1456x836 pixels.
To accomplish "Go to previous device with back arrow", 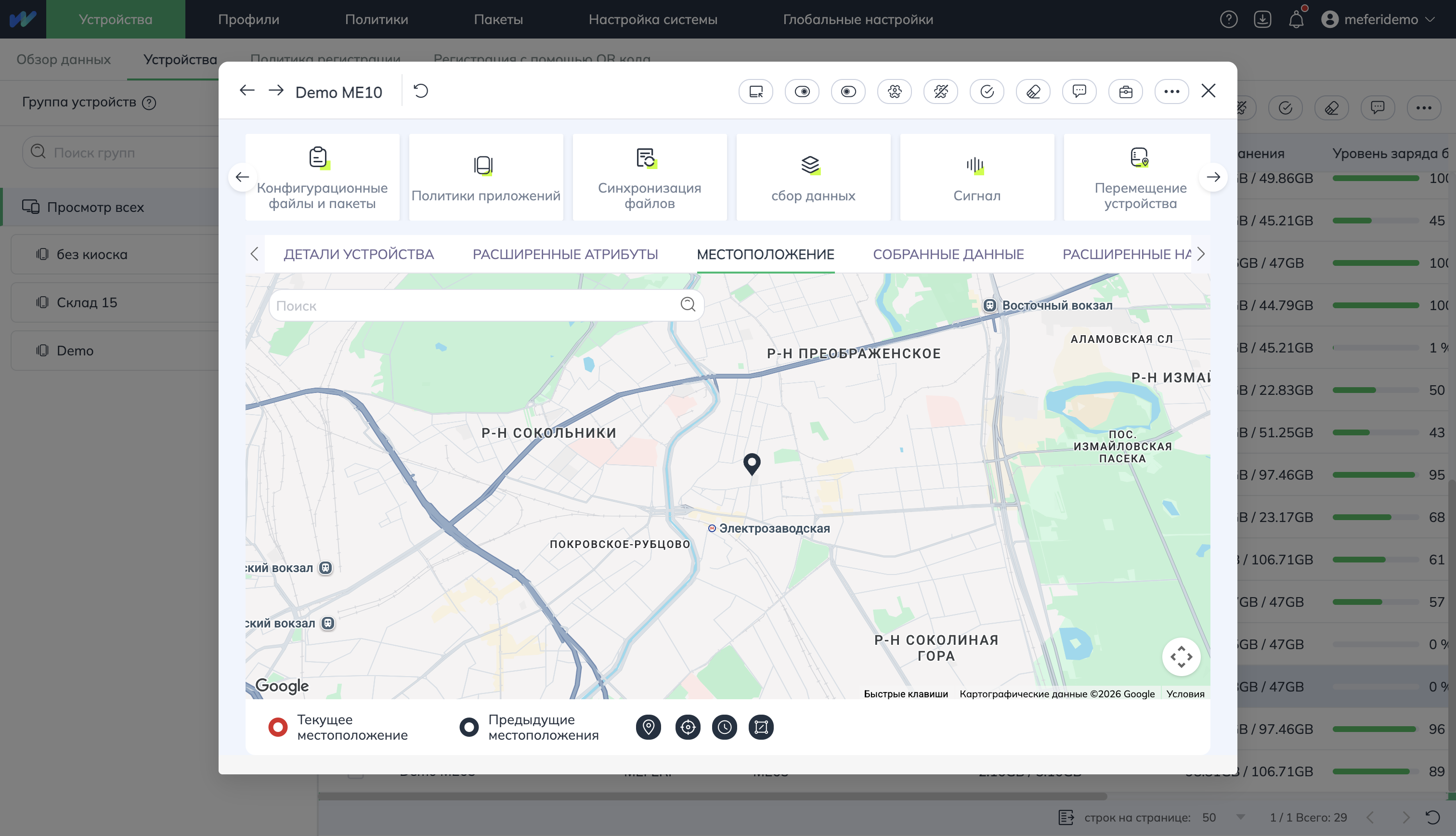I will 247,91.
